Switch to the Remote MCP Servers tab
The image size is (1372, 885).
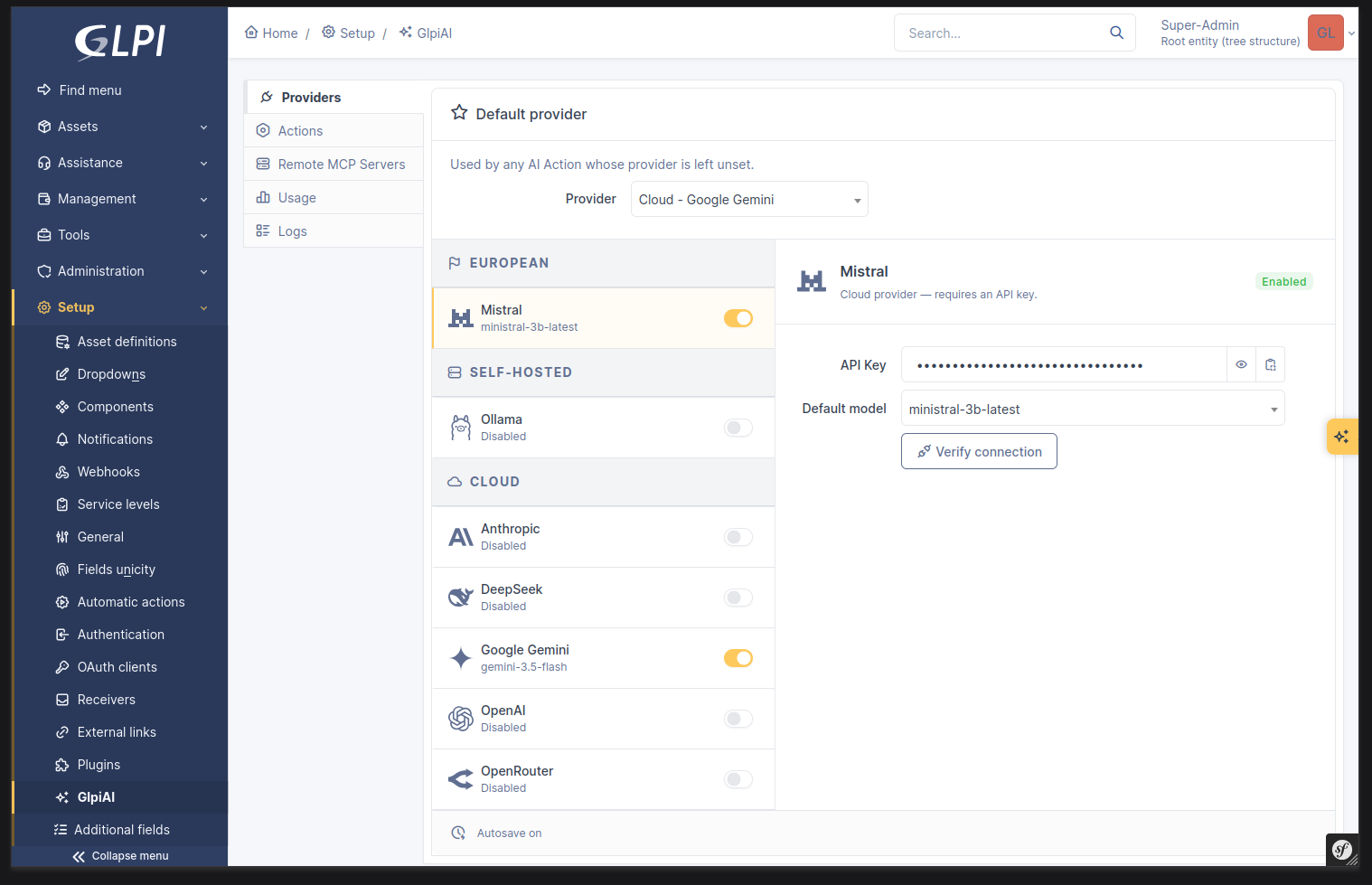pos(334,164)
